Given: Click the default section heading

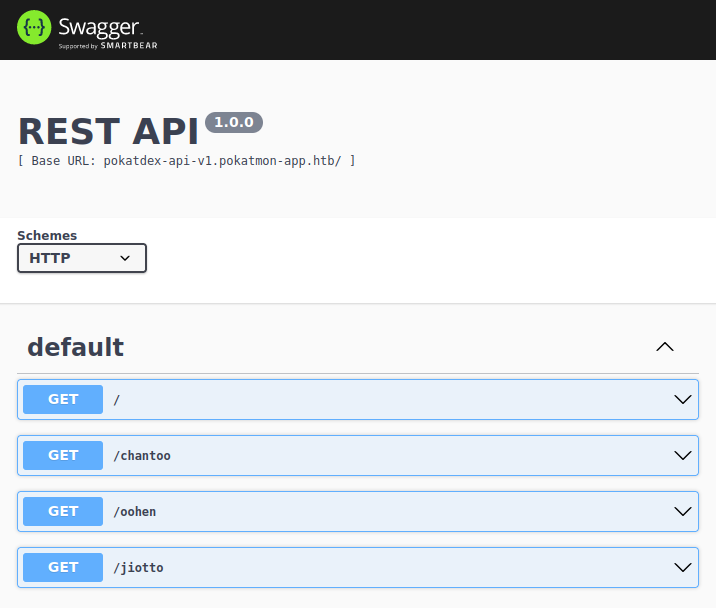Looking at the screenshot, I should [x=75, y=347].
